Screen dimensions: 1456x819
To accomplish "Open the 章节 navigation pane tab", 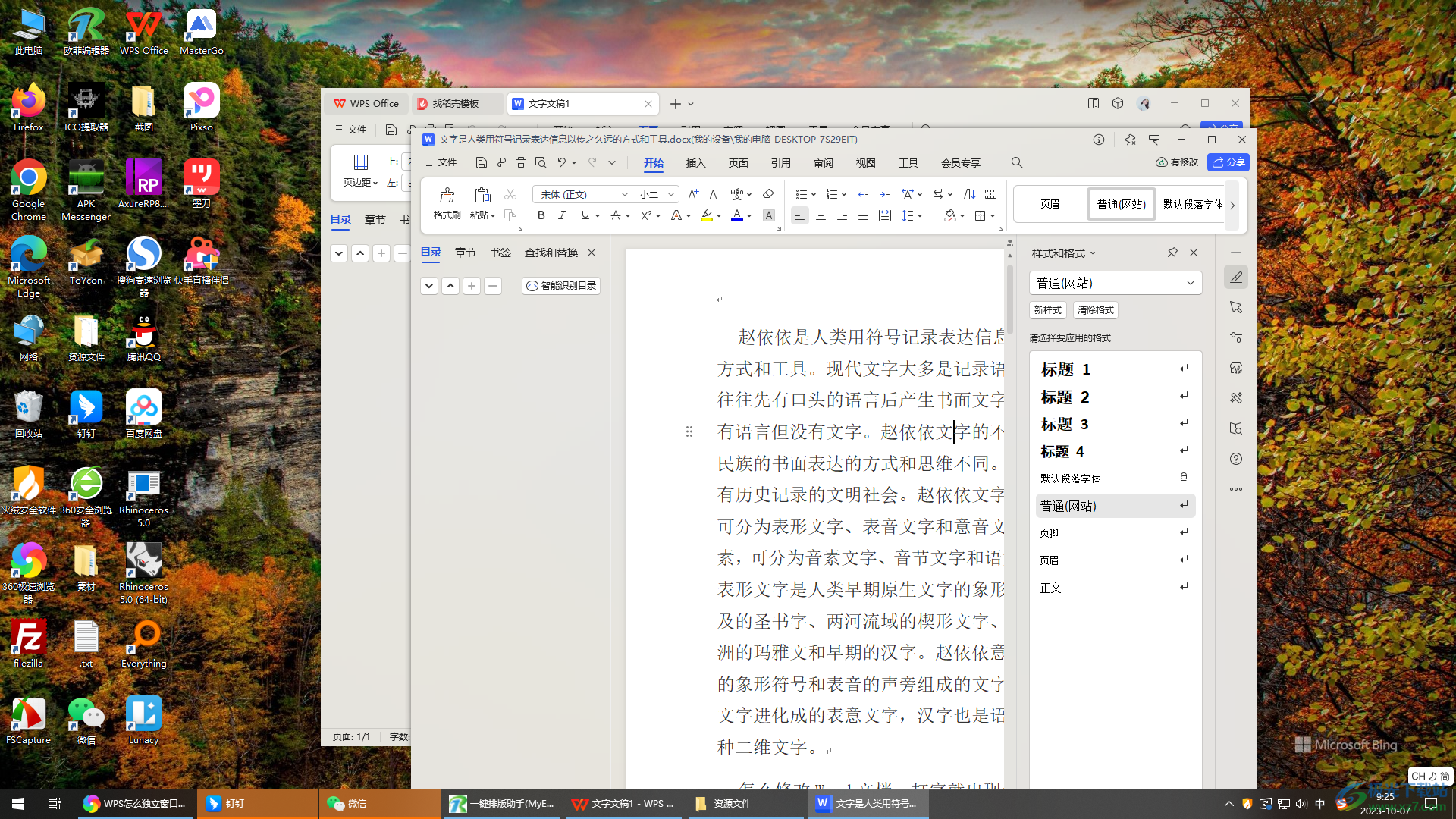I will pos(465,253).
